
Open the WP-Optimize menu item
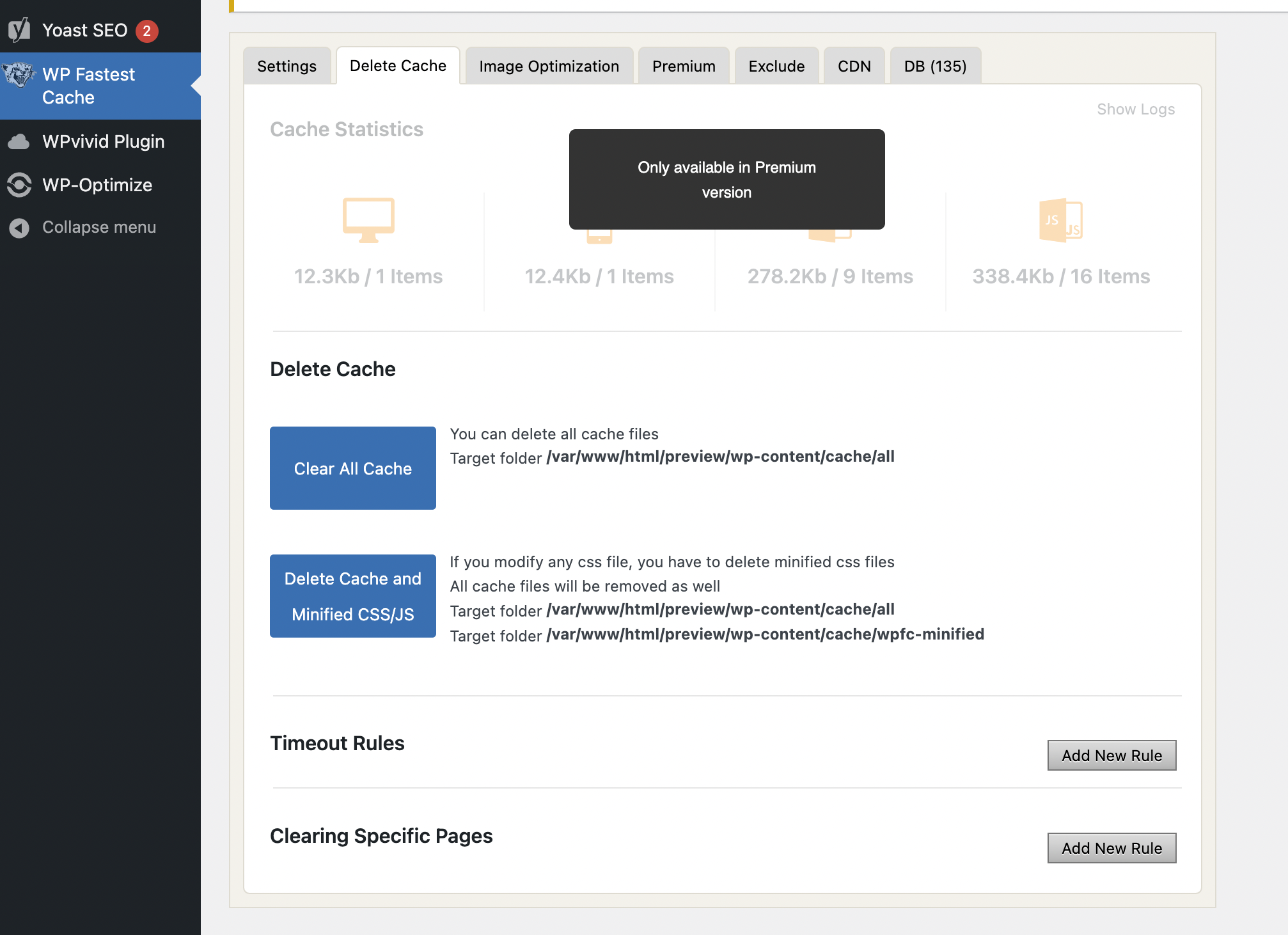click(100, 185)
